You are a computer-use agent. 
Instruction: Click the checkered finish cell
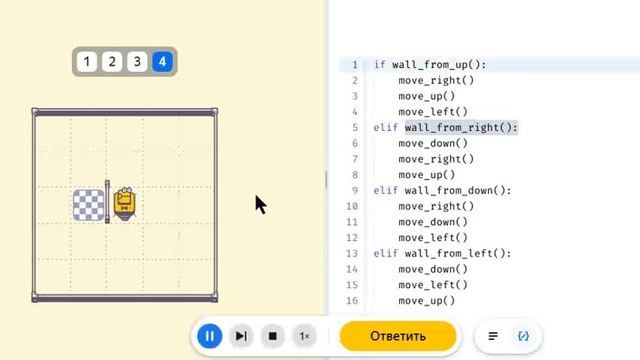click(x=89, y=205)
